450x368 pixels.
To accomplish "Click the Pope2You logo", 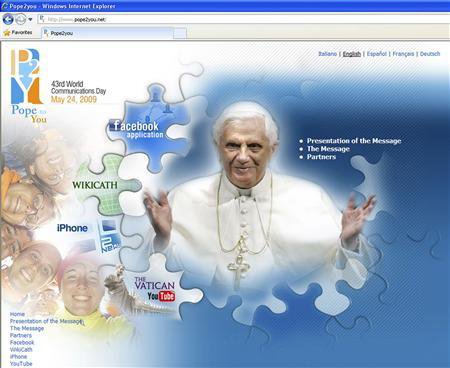I will click(28, 86).
